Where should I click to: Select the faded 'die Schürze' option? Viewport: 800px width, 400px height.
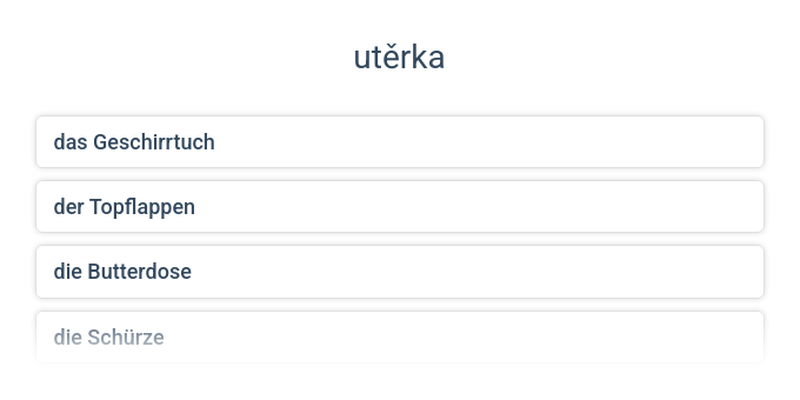pos(400,337)
